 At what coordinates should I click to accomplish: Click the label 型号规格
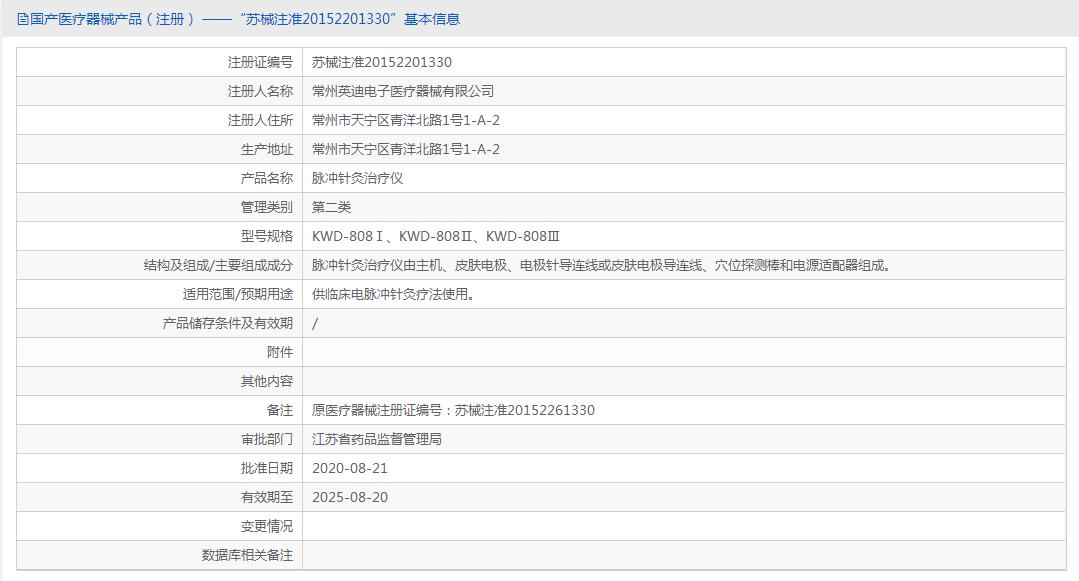(267, 236)
